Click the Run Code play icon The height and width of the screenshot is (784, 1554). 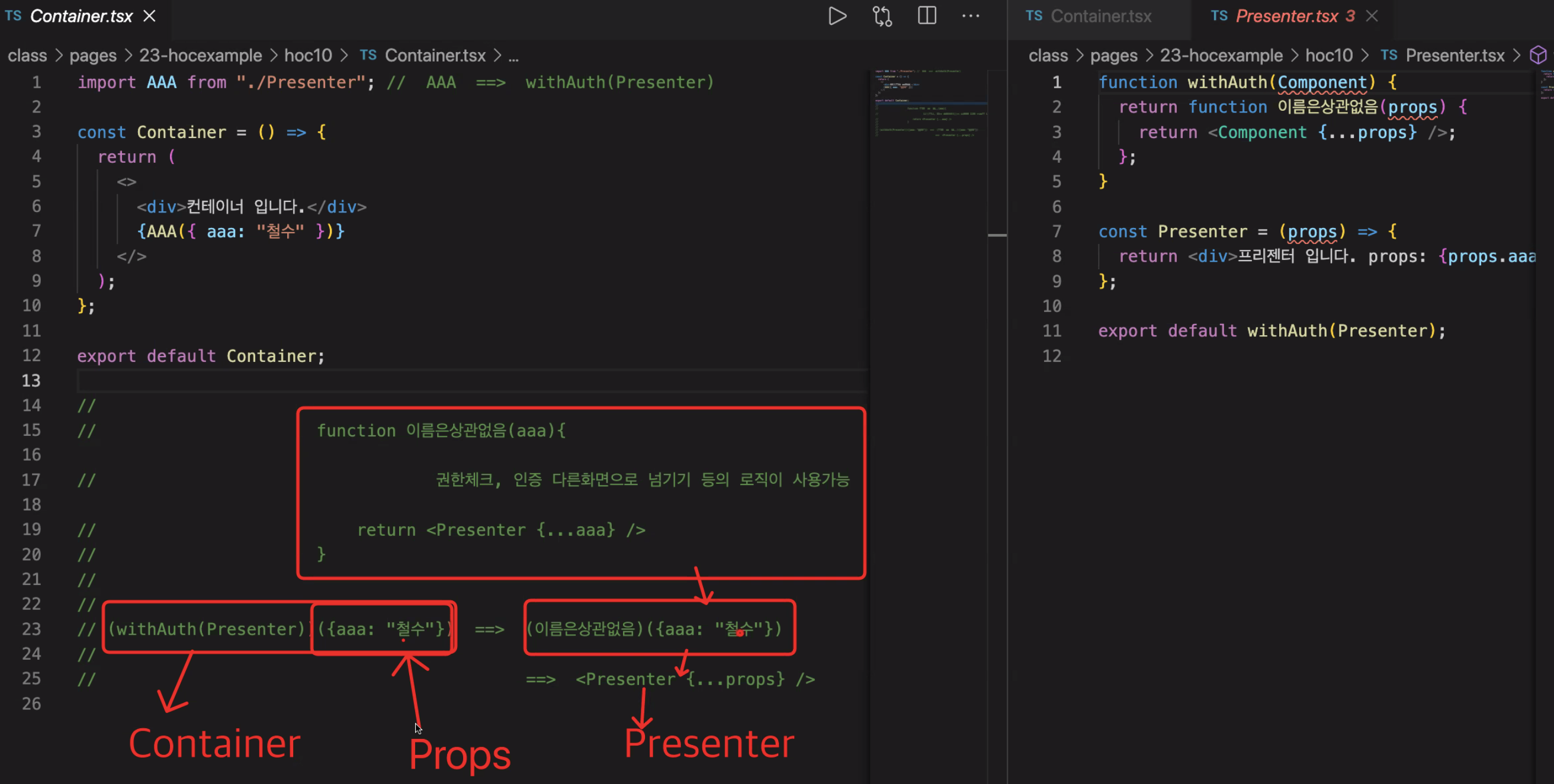point(837,16)
